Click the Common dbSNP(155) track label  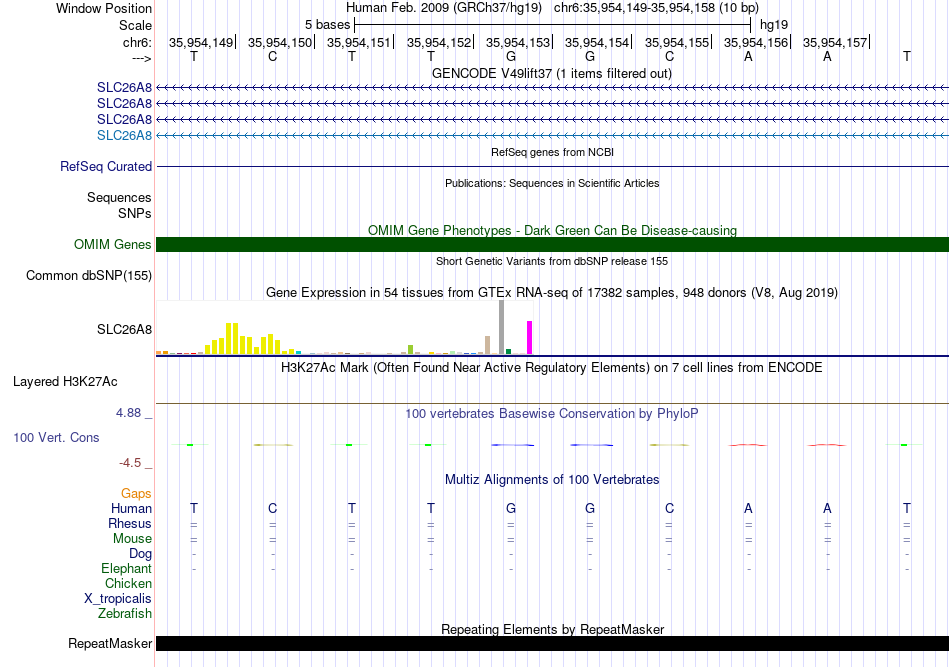pyautogui.click(x=89, y=276)
